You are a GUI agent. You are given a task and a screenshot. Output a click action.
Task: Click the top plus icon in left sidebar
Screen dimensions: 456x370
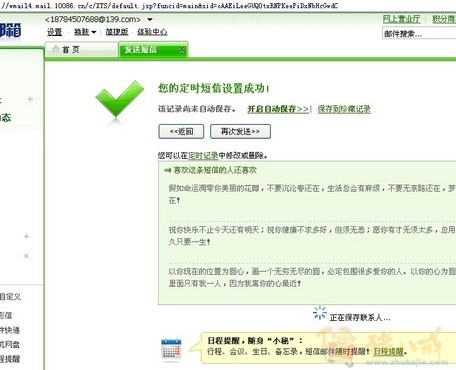(x=30, y=99)
